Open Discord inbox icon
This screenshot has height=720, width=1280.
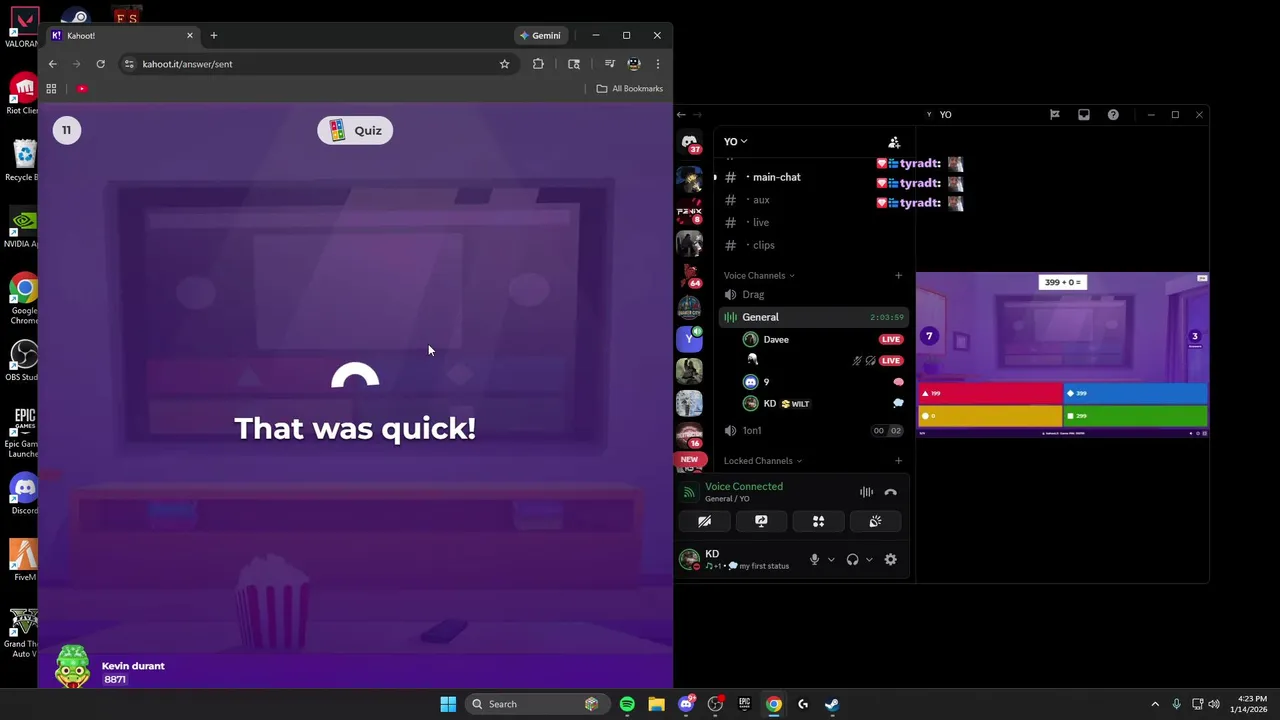pos(1083,115)
